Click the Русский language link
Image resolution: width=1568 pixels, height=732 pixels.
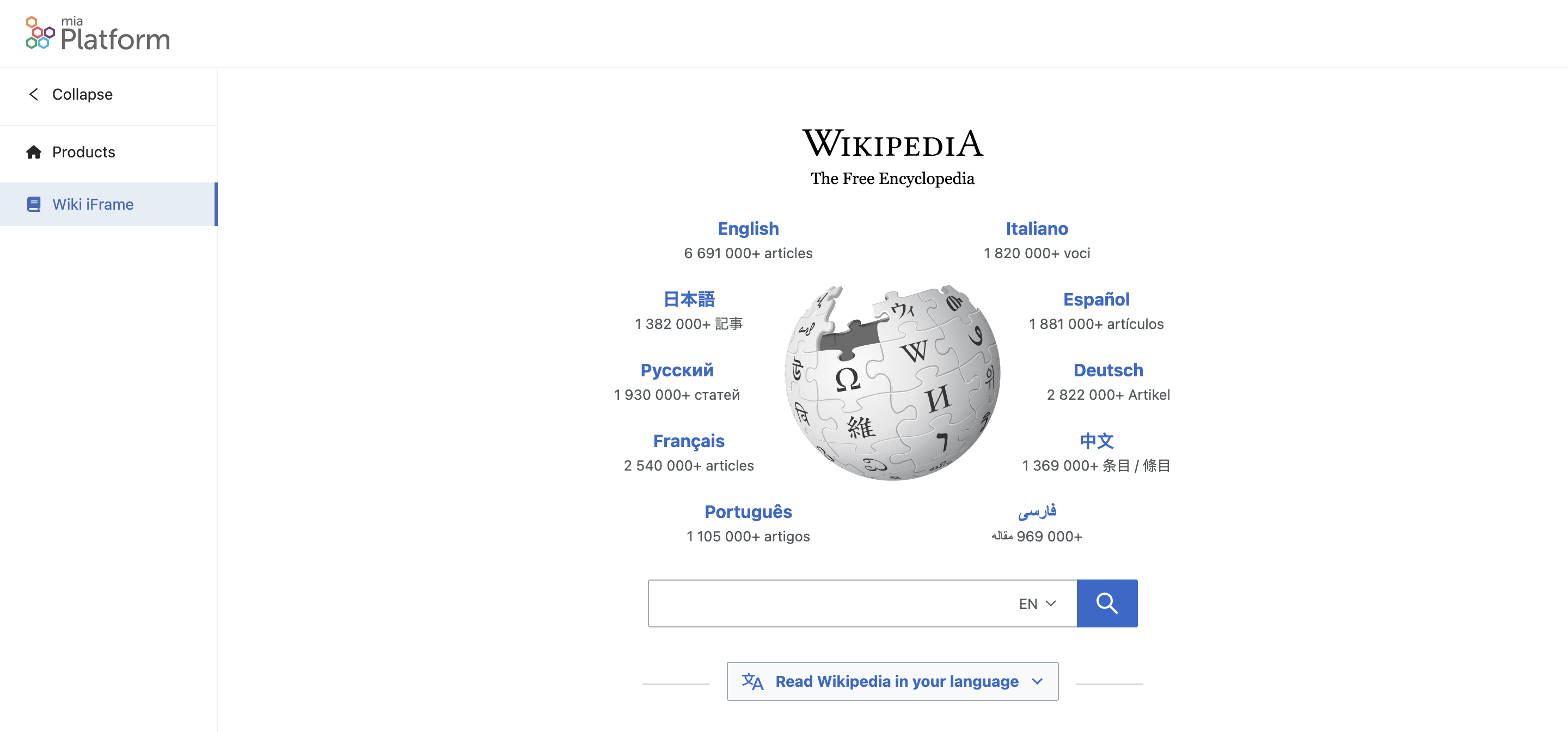pos(676,370)
